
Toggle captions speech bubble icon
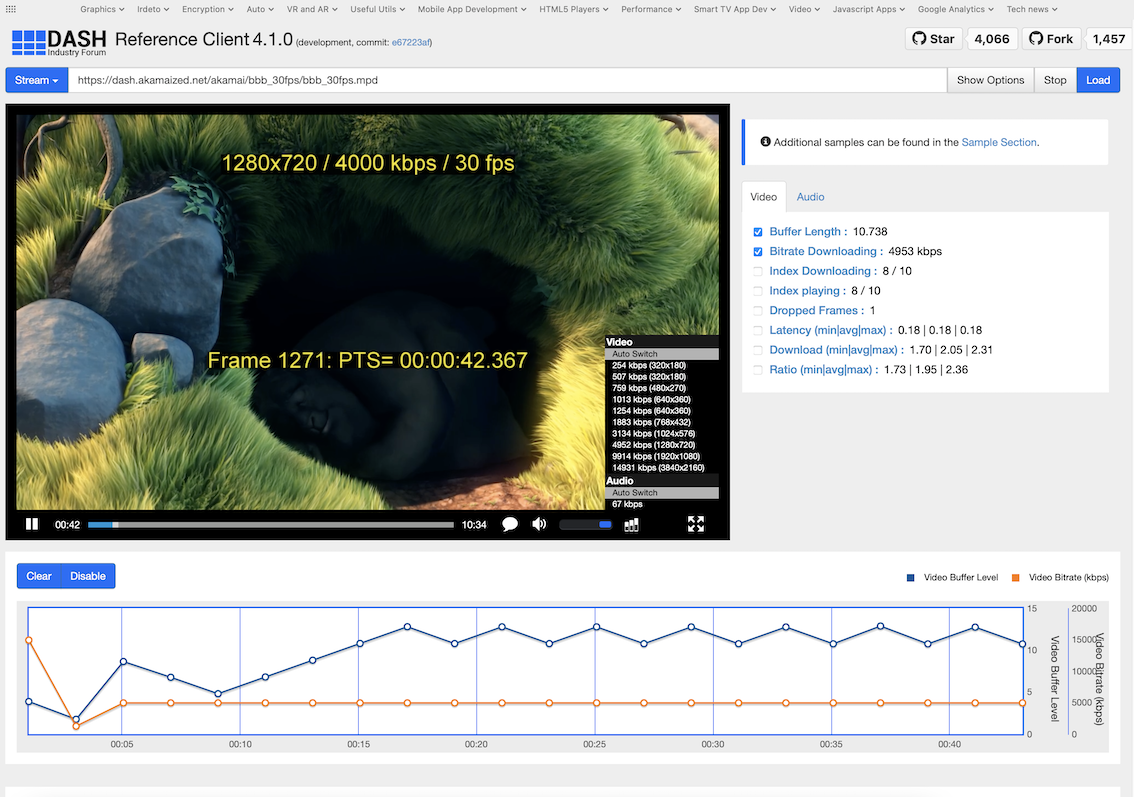click(x=510, y=524)
